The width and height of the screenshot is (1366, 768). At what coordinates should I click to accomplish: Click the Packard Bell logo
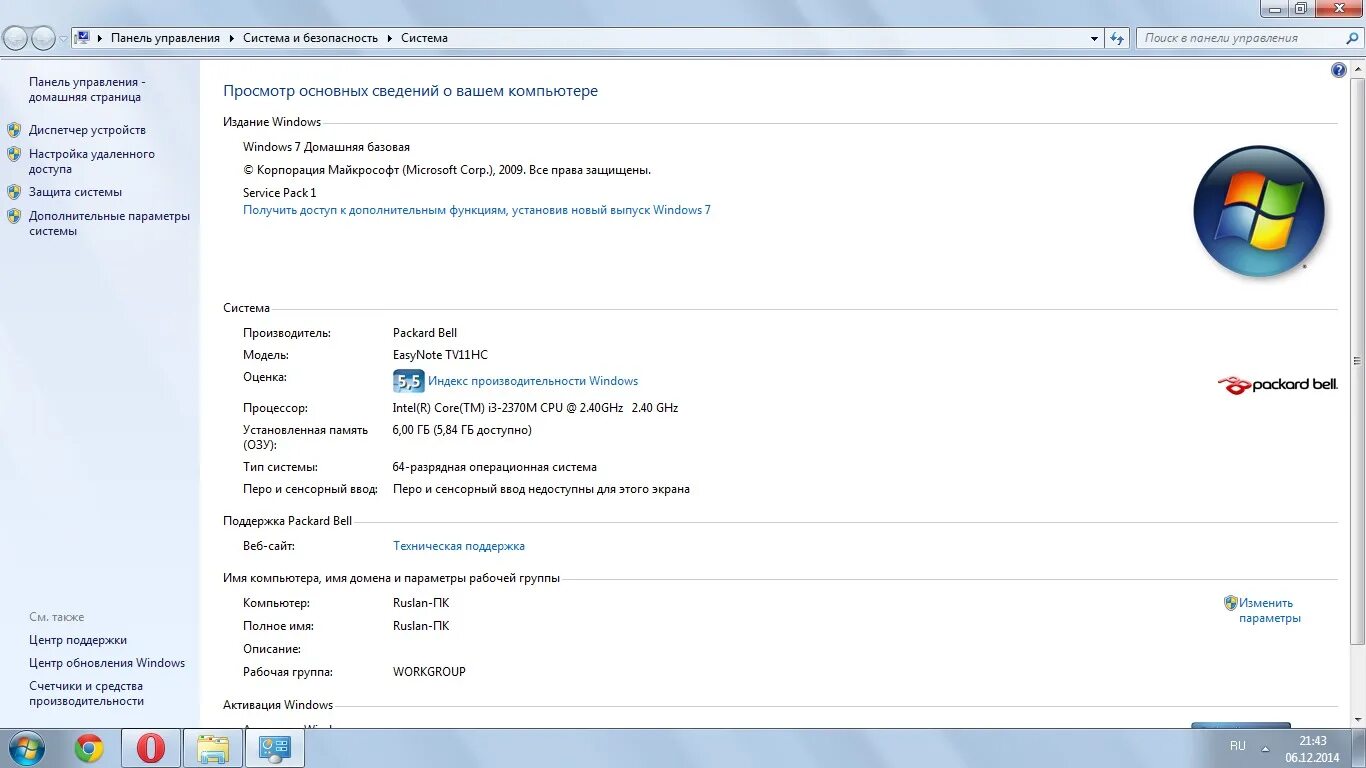point(1277,384)
